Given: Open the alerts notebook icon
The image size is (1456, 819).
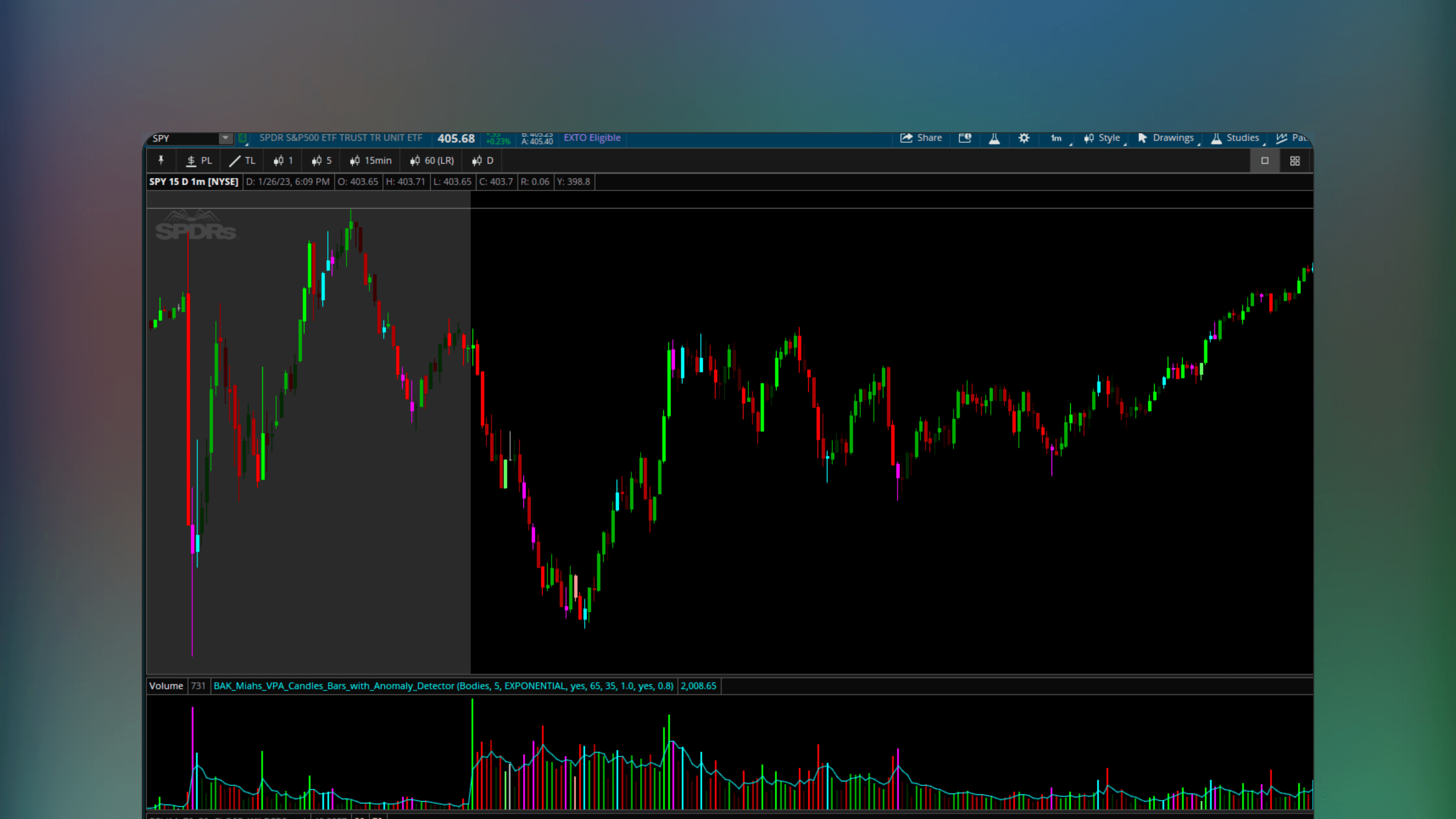Looking at the screenshot, I should coord(965,138).
